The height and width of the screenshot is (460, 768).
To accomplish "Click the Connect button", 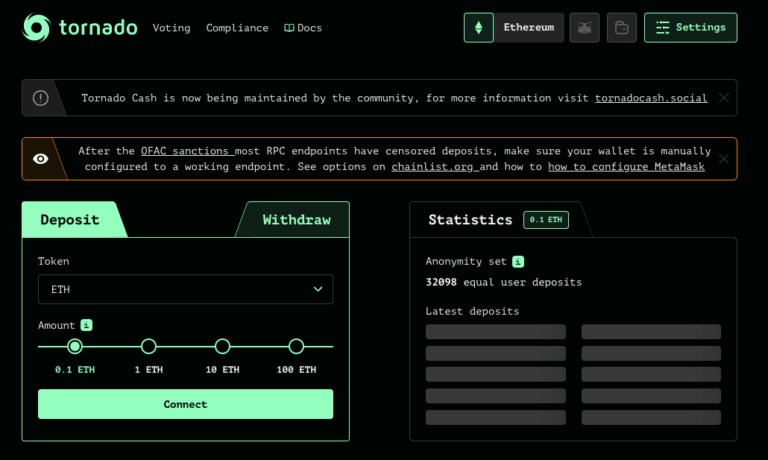I will pyautogui.click(x=186, y=404).
